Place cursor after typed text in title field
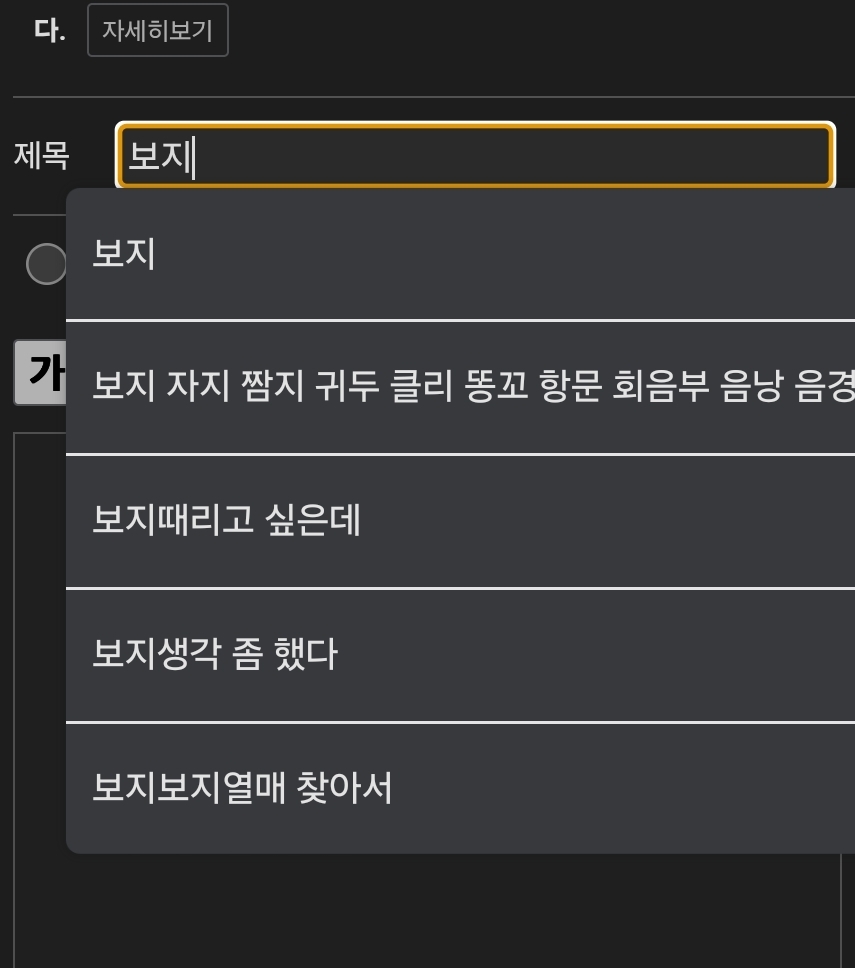The image size is (855, 968). pyautogui.click(x=194, y=157)
